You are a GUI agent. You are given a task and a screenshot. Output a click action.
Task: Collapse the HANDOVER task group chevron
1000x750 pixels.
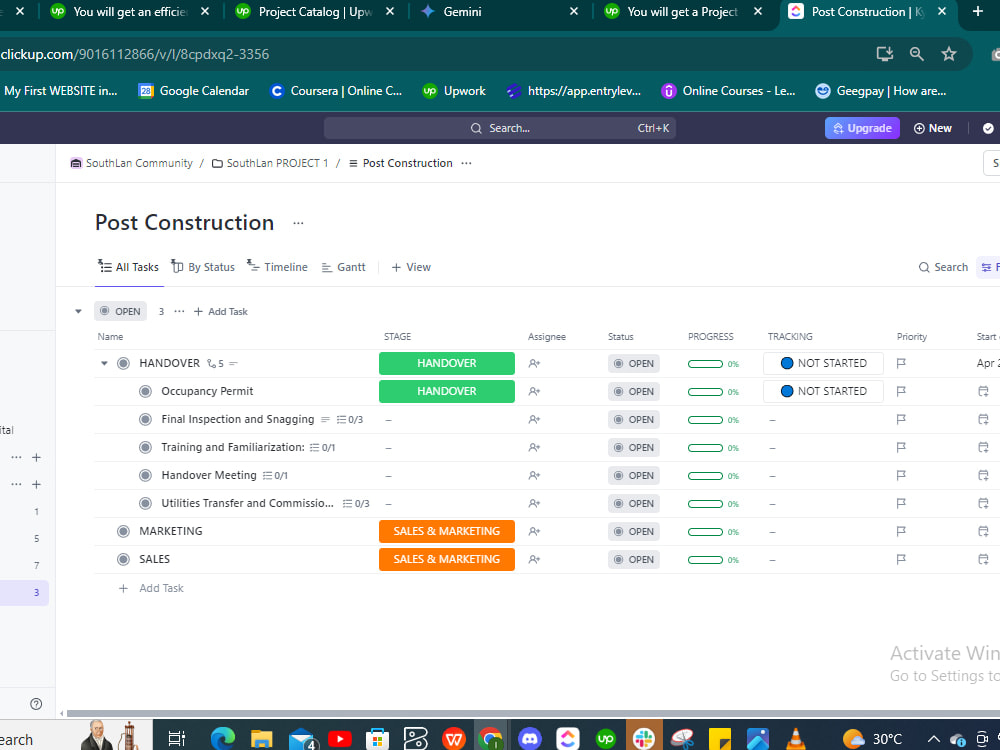tap(104, 363)
